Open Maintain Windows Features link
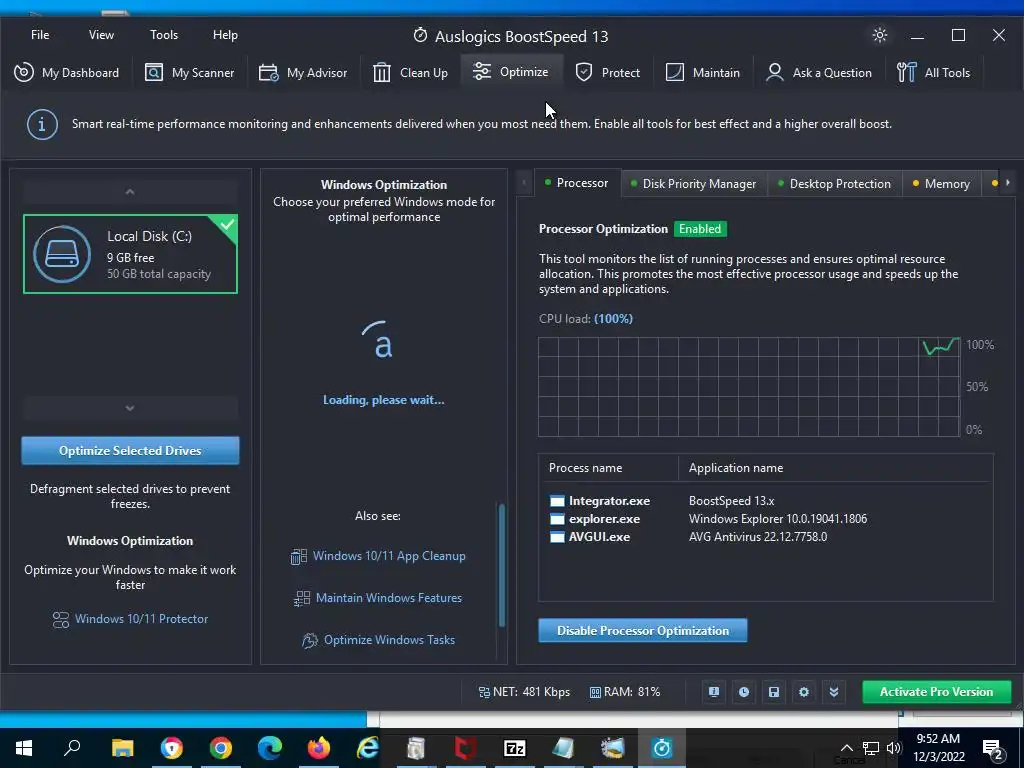The width and height of the screenshot is (1024, 768). 377,598
